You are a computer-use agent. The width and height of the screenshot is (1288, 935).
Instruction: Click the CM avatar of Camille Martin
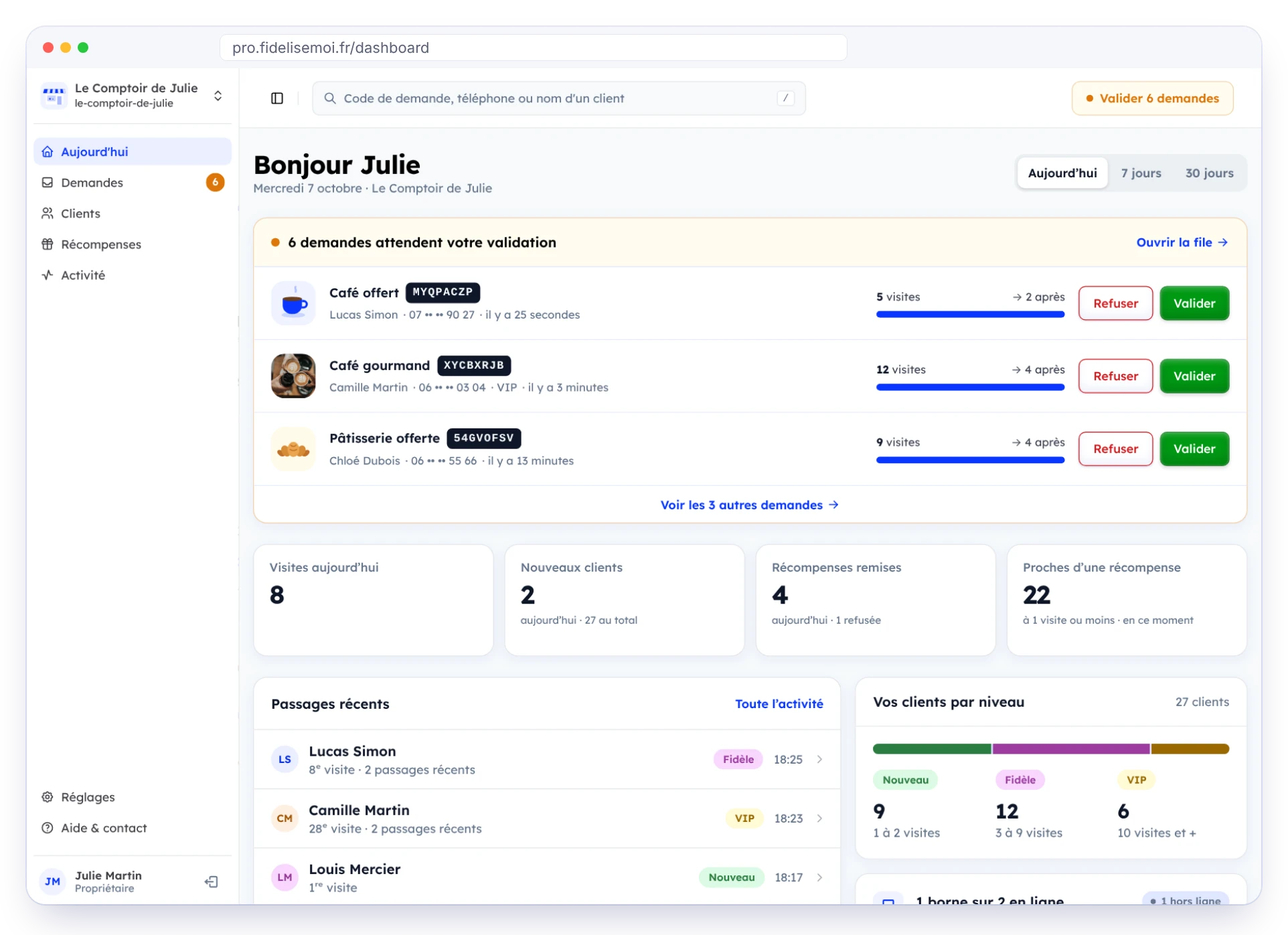(285, 819)
